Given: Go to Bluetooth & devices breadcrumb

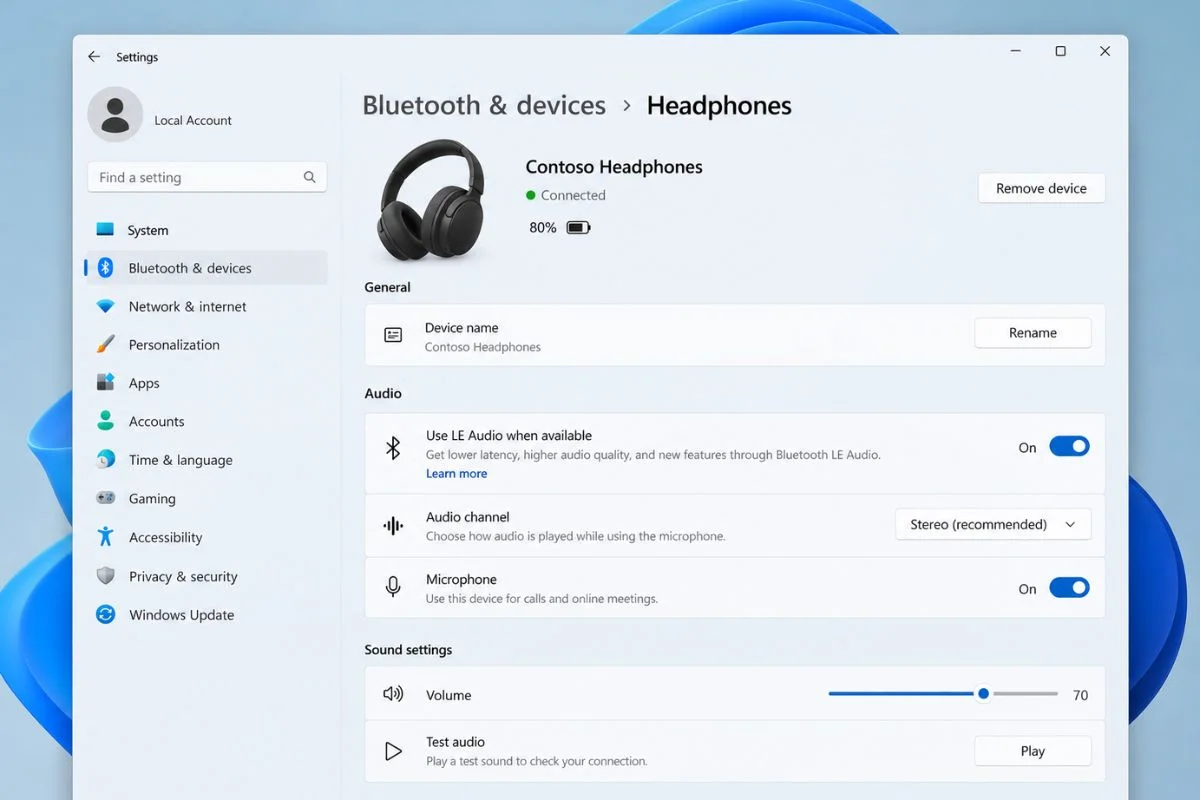Looking at the screenshot, I should coord(484,105).
